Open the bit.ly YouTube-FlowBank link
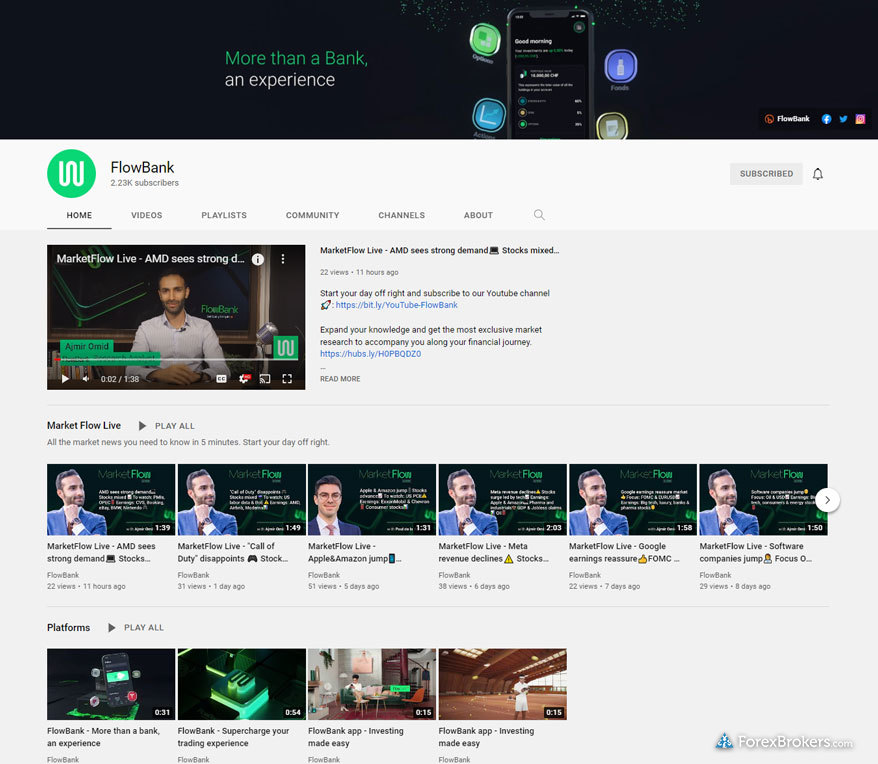The height and width of the screenshot is (764, 878). coord(396,305)
